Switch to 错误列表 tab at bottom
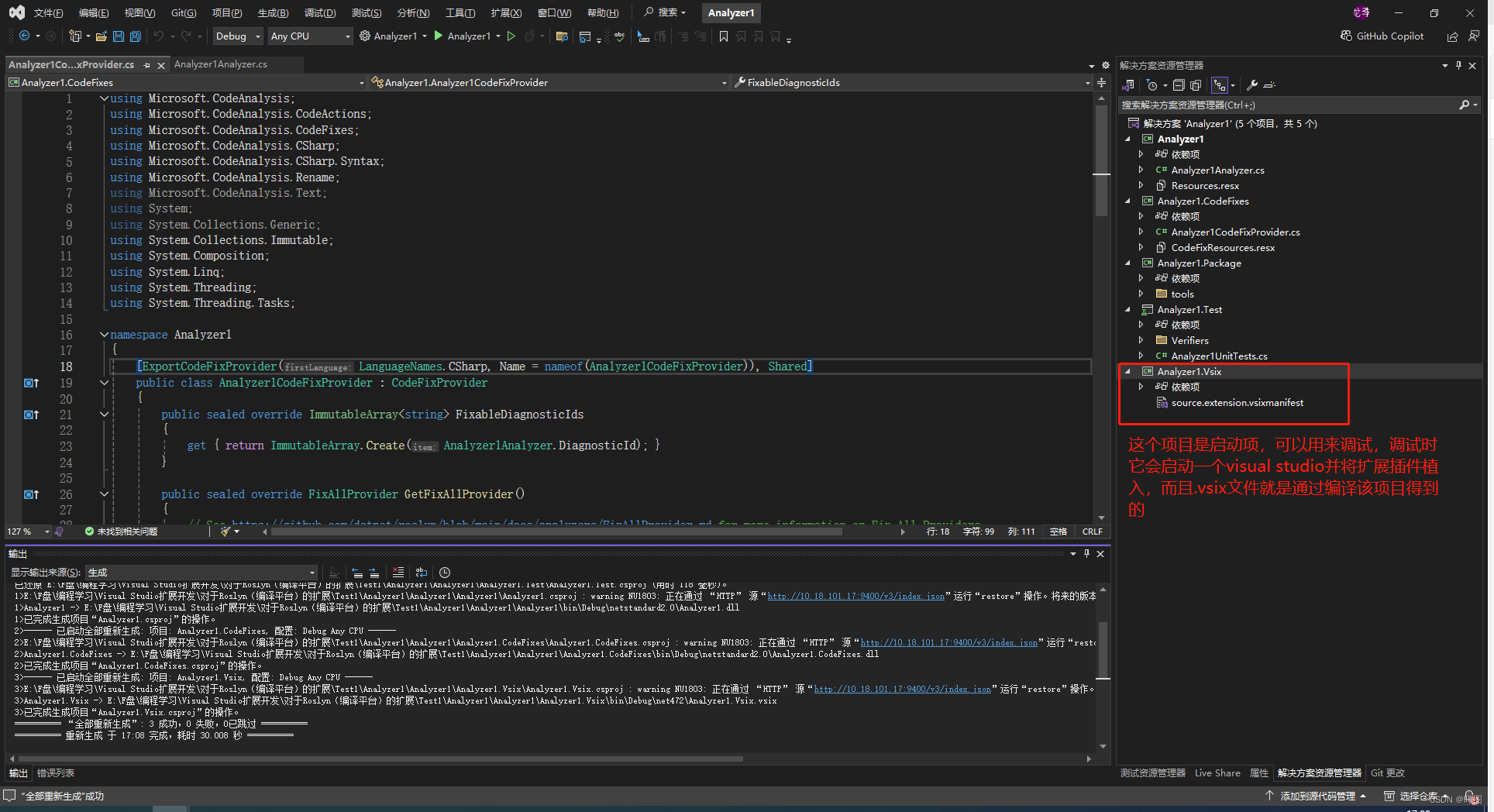The height and width of the screenshot is (812, 1494). coord(56,773)
